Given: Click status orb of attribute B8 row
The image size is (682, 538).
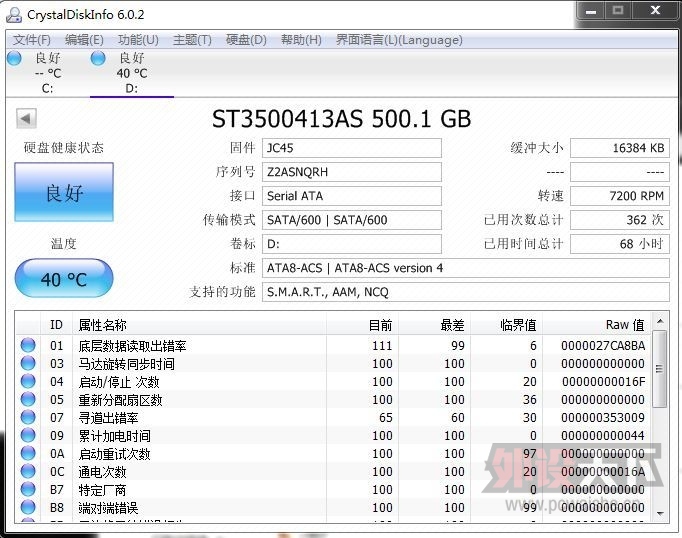Looking at the screenshot, I should (x=28, y=507).
